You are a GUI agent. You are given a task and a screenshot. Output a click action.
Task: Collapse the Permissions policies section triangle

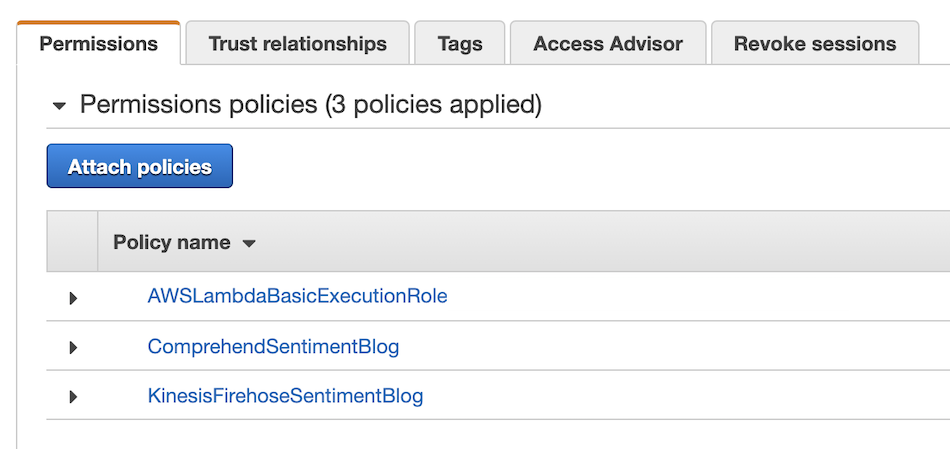(59, 105)
